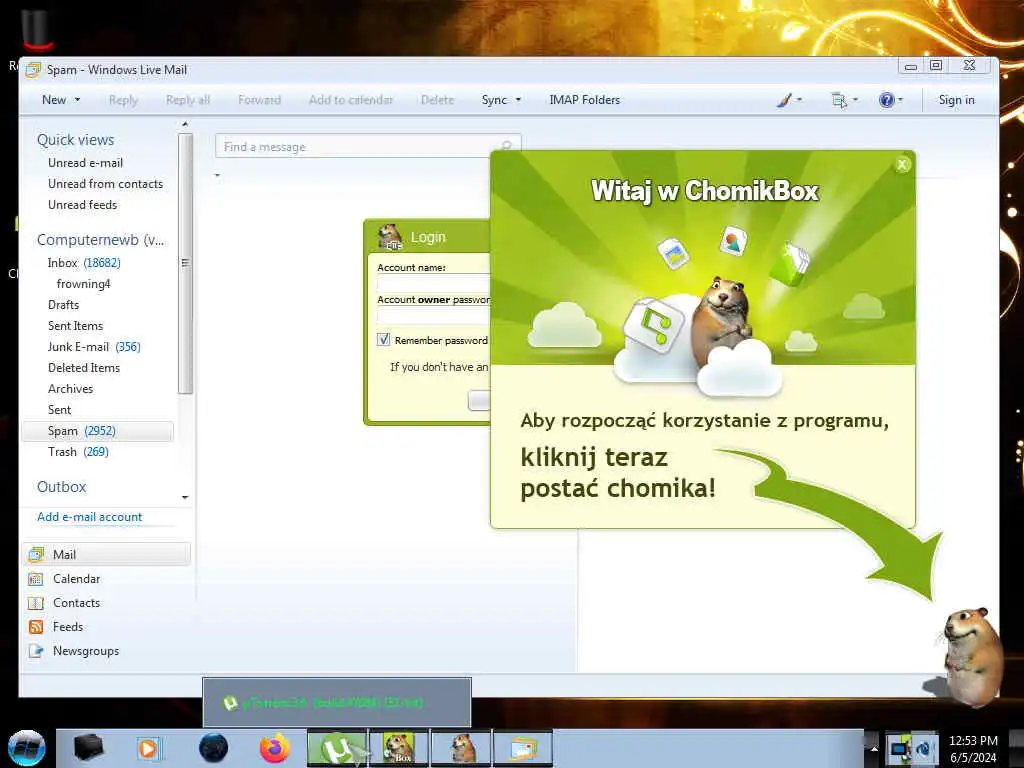
Task: Click the folder pane scroll down arrow
Action: 185,498
